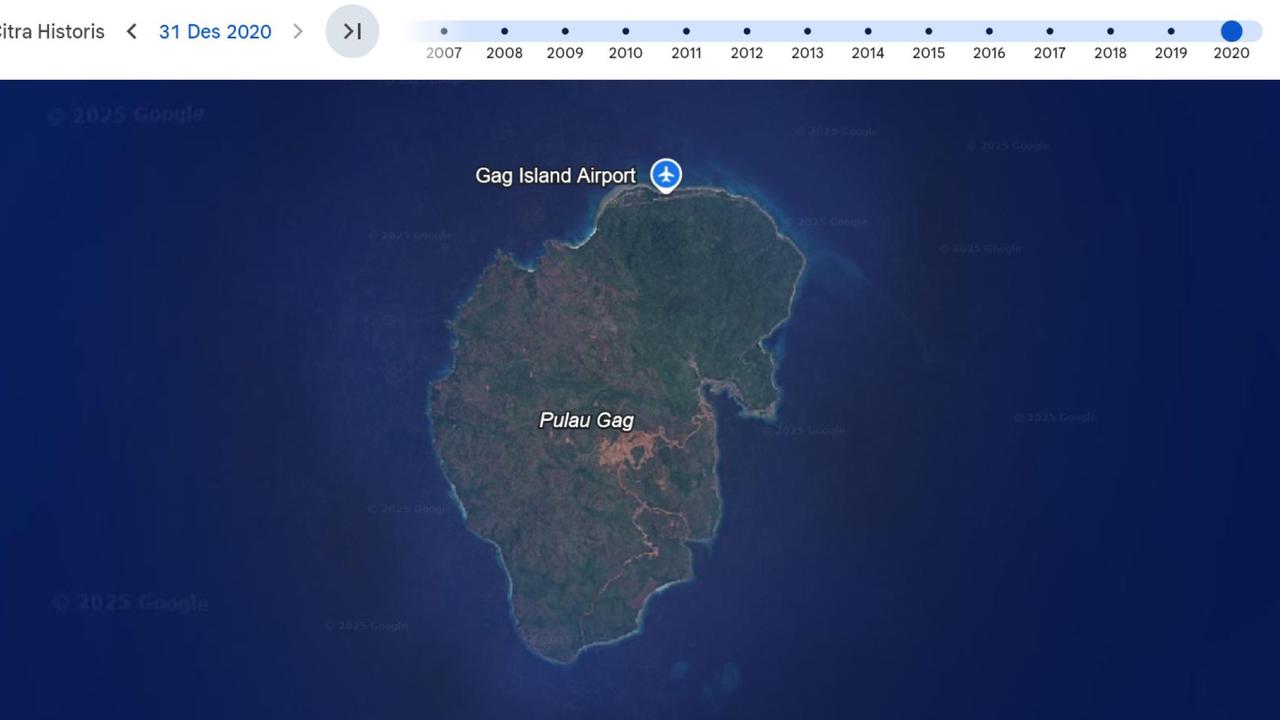Screen dimensions: 1280x720
Task: Select the 2009 timeline marker
Action: (565, 32)
